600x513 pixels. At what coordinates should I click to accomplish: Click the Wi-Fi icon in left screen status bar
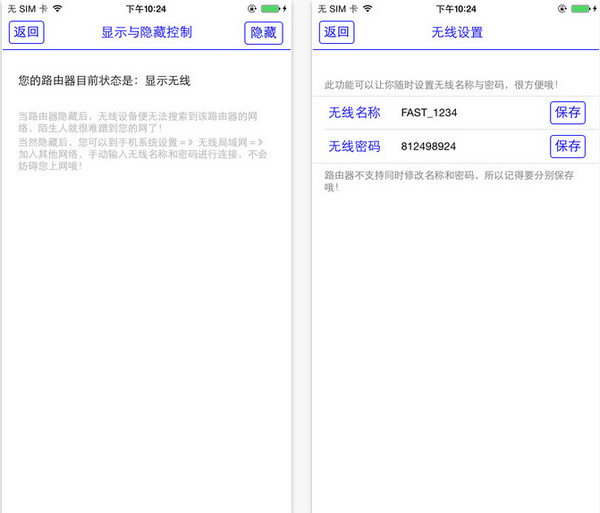coord(57,8)
